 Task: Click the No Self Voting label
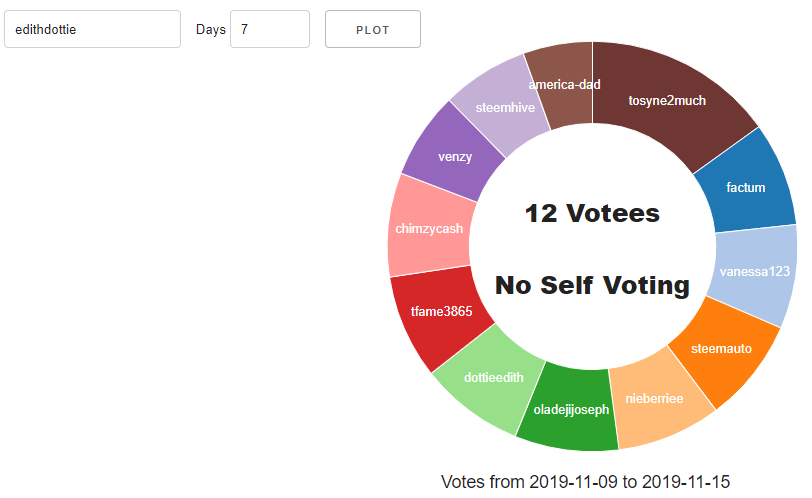coord(592,286)
